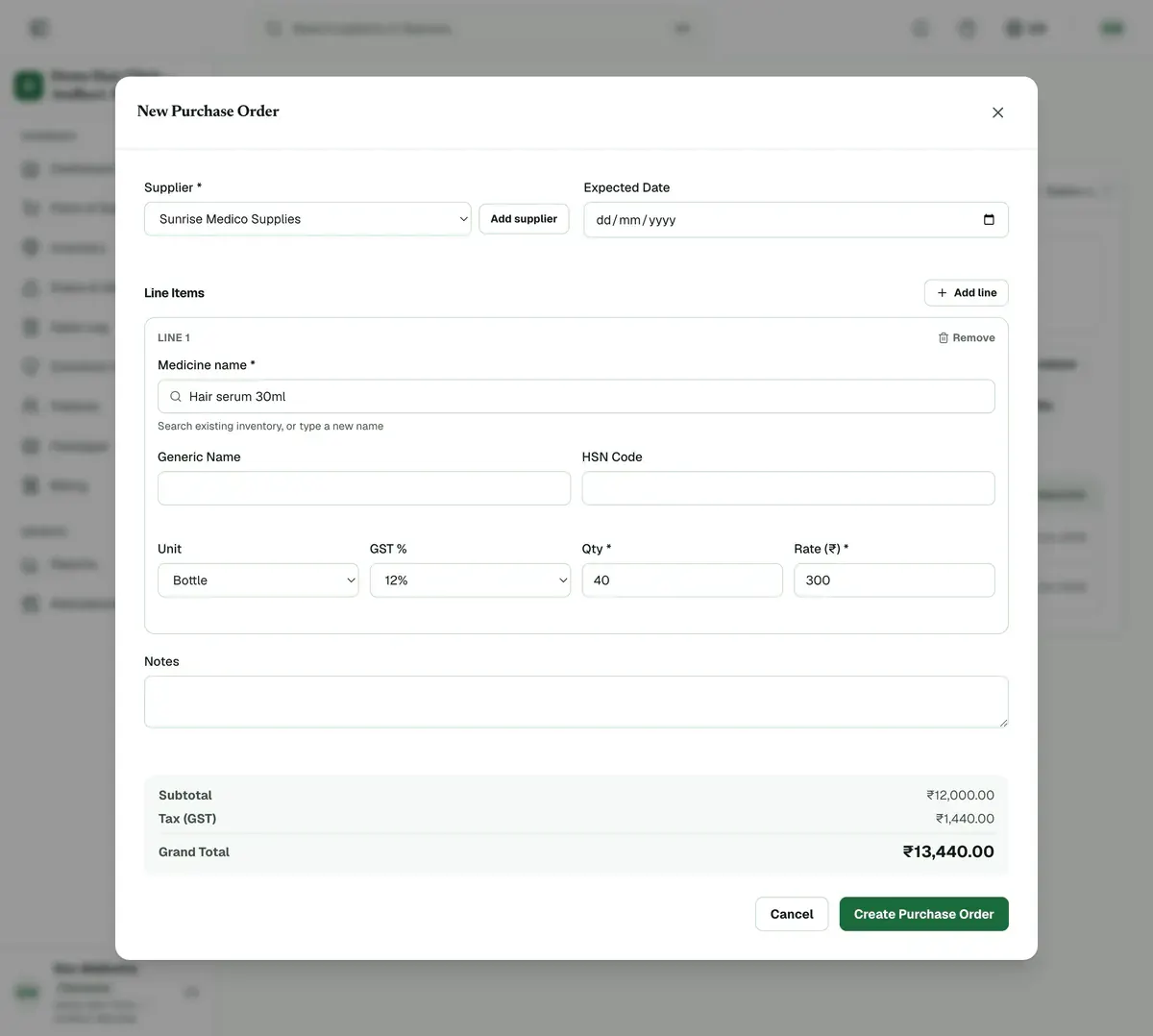Open the Unit dropdown showing Bottle
The image size is (1153, 1036).
click(258, 580)
